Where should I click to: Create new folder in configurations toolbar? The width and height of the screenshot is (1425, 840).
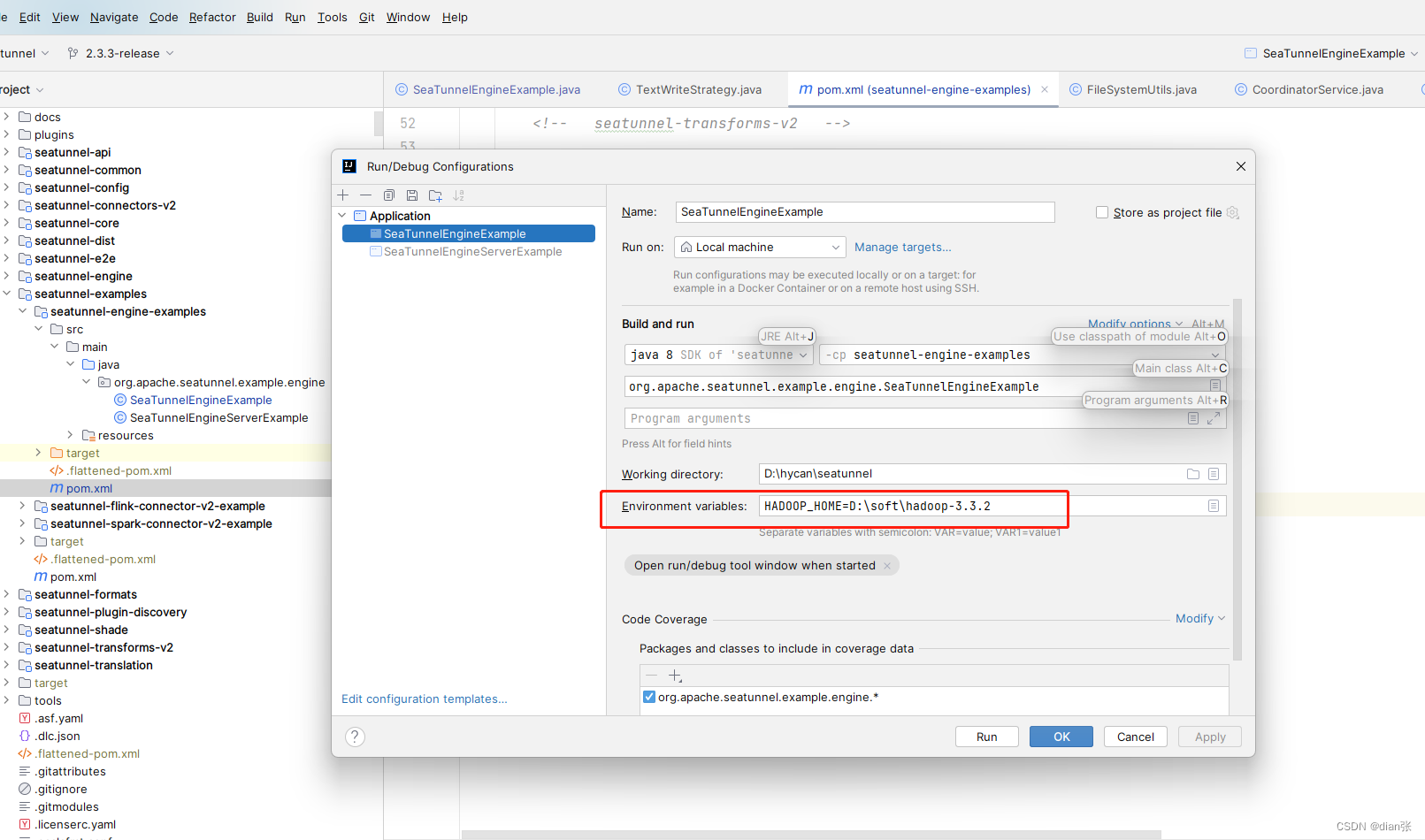click(435, 195)
